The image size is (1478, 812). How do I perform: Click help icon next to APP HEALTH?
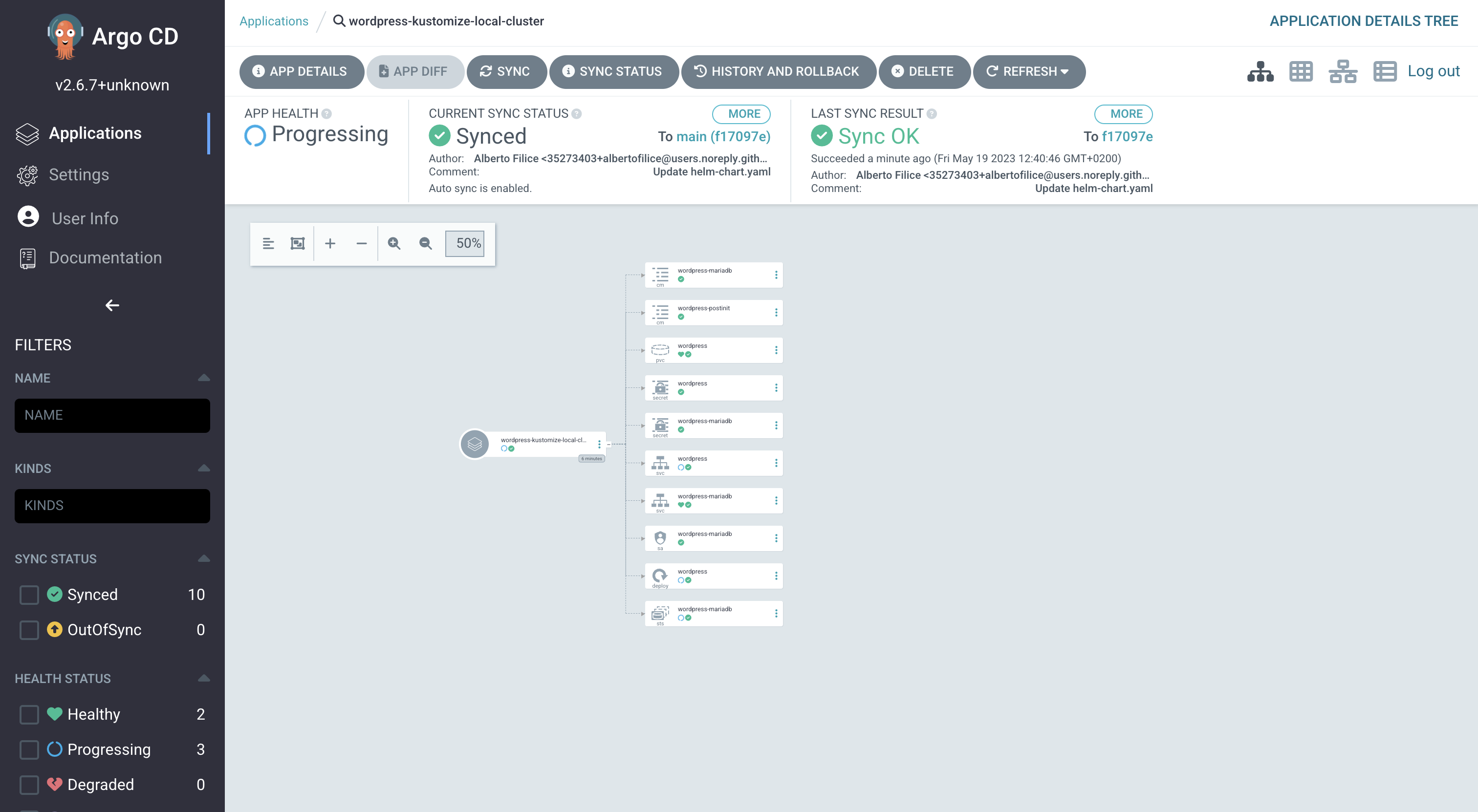(x=326, y=113)
